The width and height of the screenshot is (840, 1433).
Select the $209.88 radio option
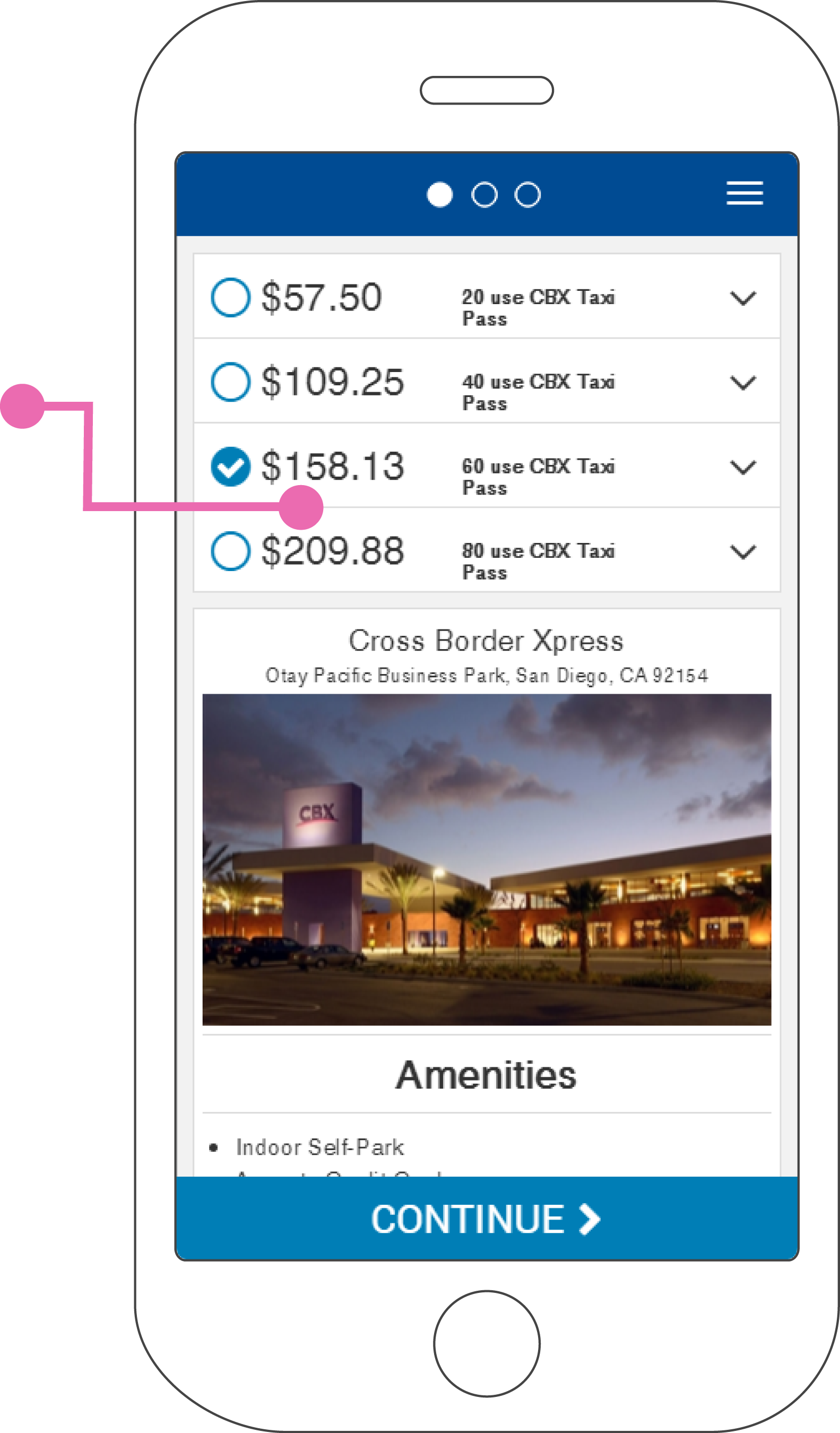coord(230,551)
